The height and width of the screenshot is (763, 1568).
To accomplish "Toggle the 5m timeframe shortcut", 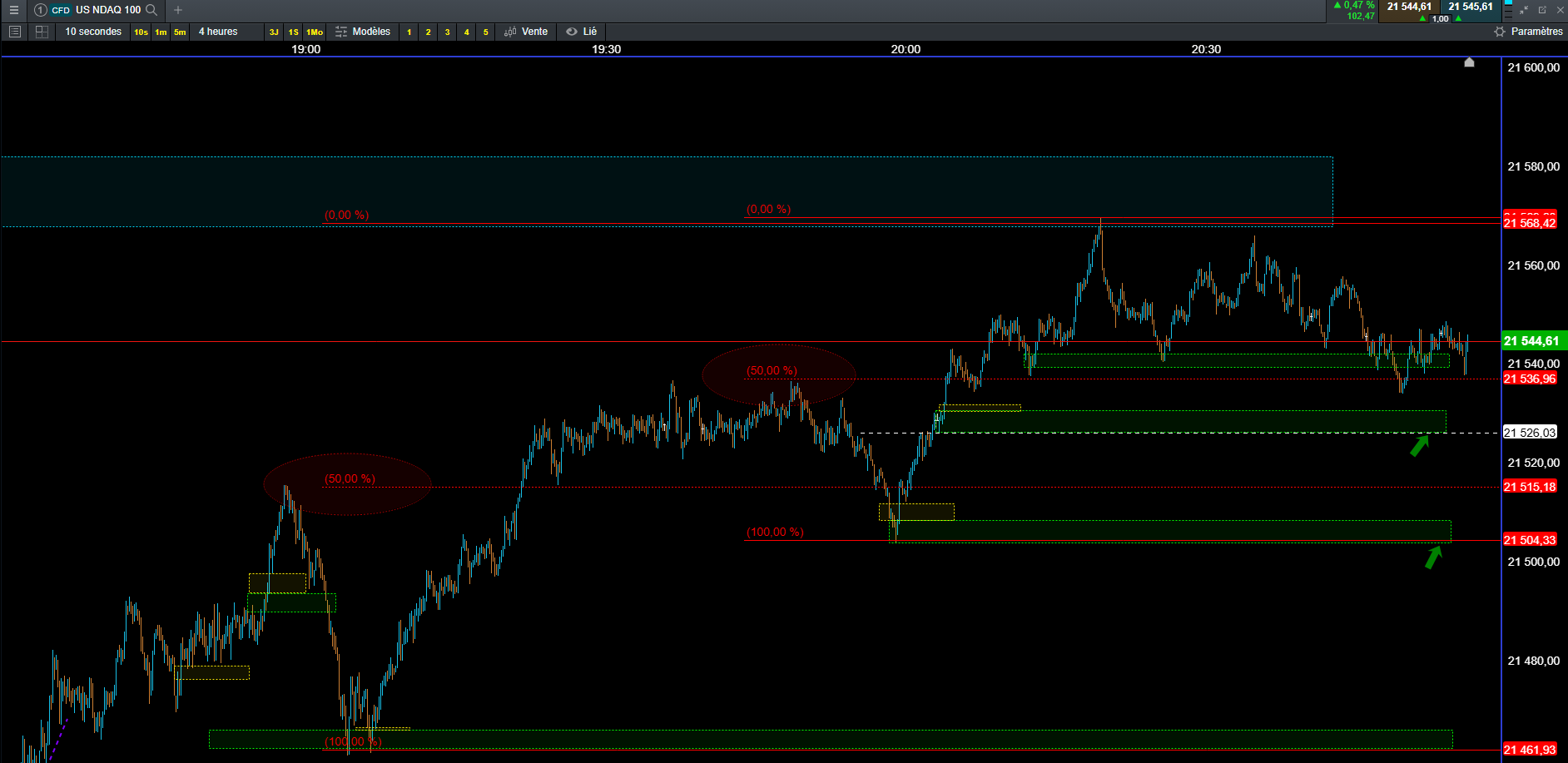I will coord(180,32).
